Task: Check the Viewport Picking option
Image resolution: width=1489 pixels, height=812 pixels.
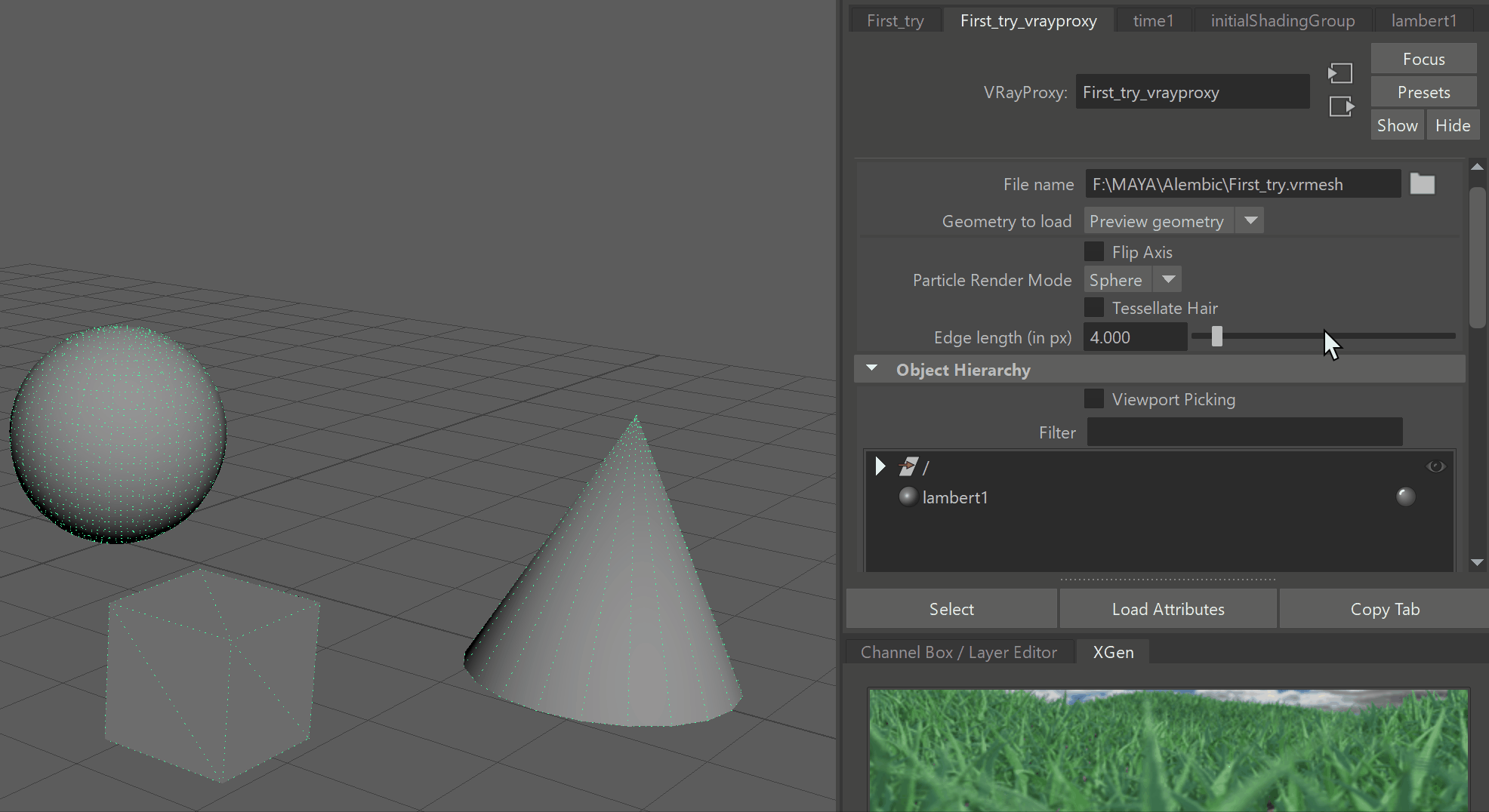Action: pos(1094,398)
